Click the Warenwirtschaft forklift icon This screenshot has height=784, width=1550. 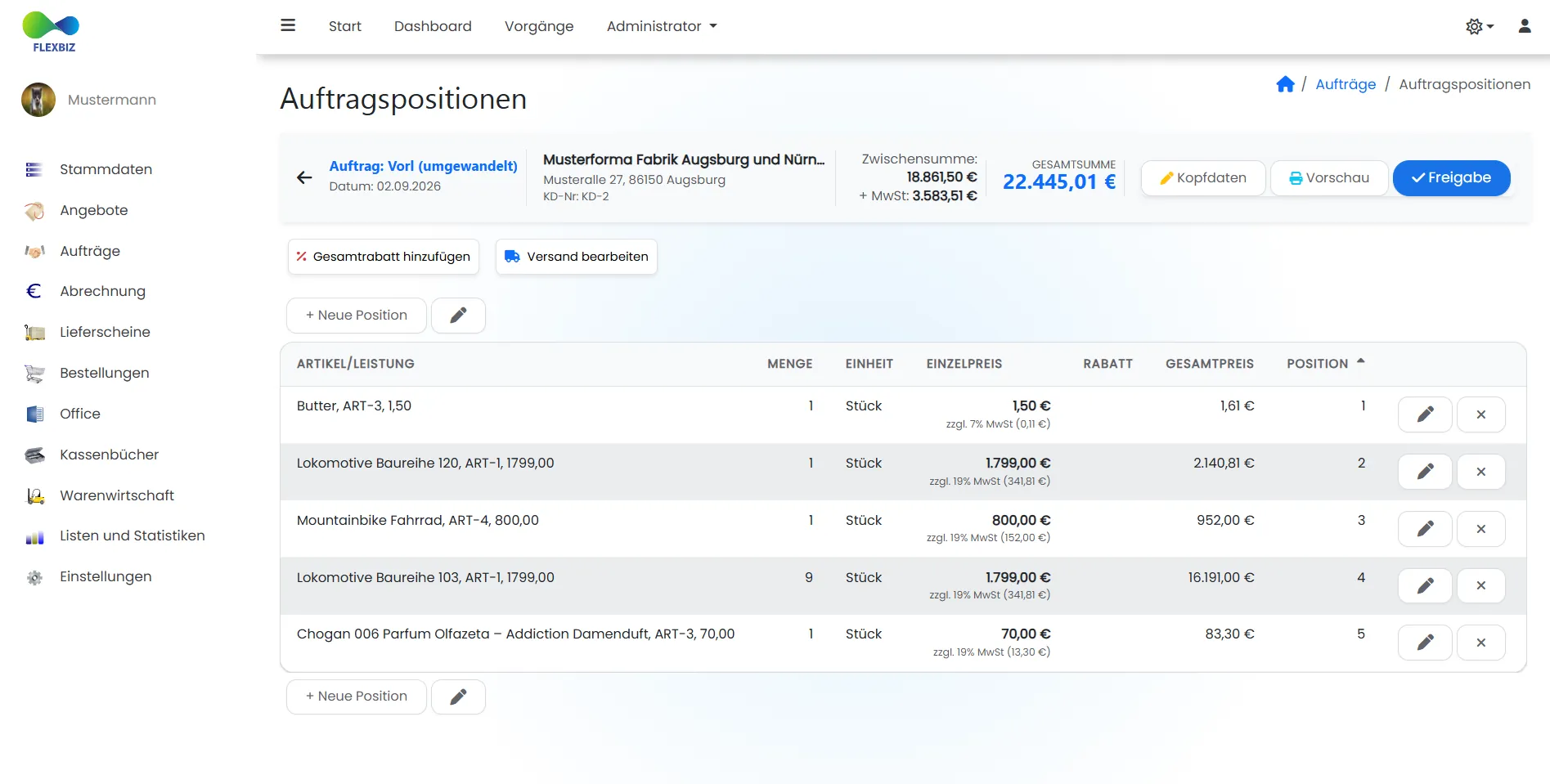[34, 495]
